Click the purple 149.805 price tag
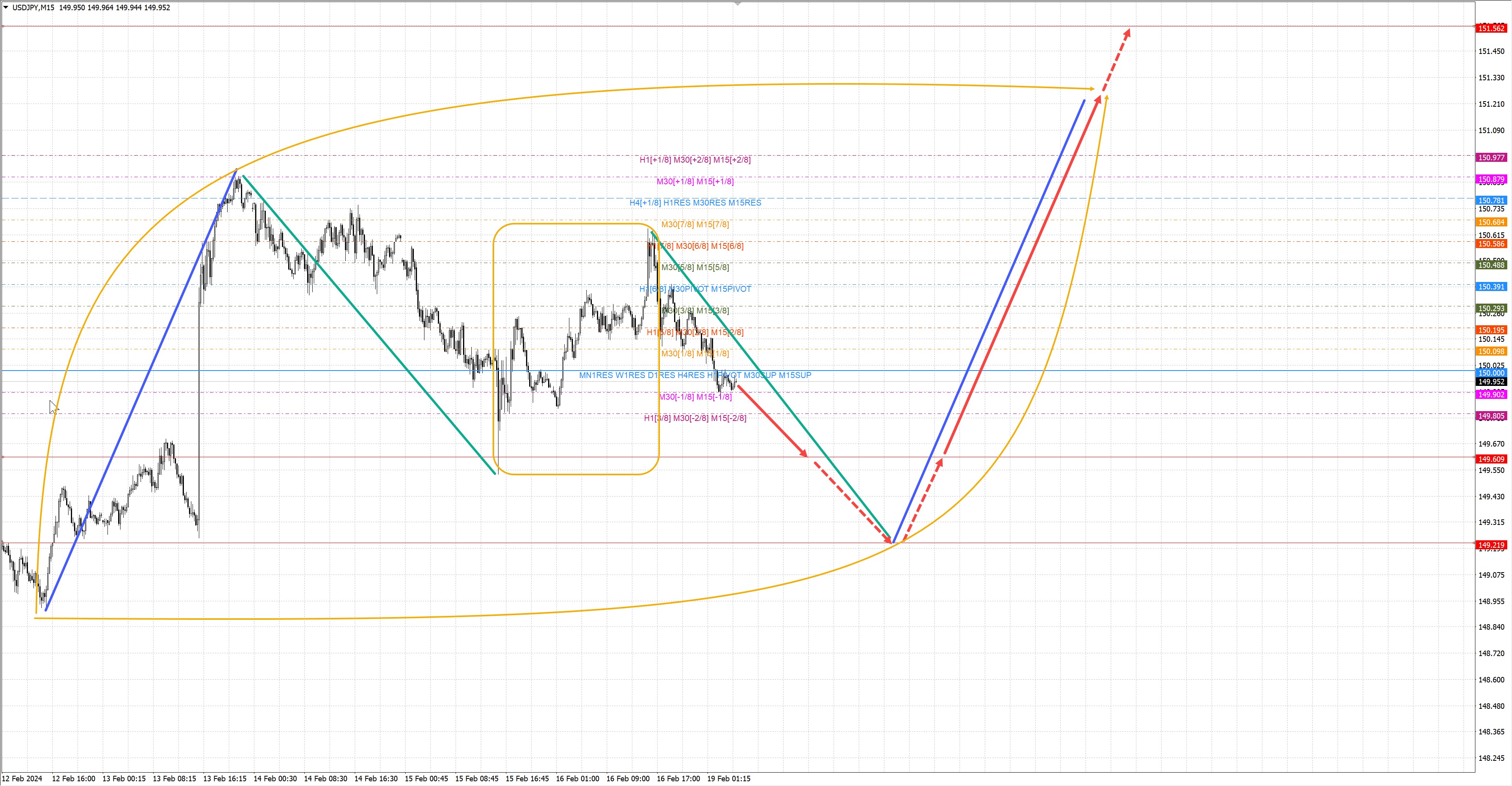The width and height of the screenshot is (1512, 786). point(1491,416)
